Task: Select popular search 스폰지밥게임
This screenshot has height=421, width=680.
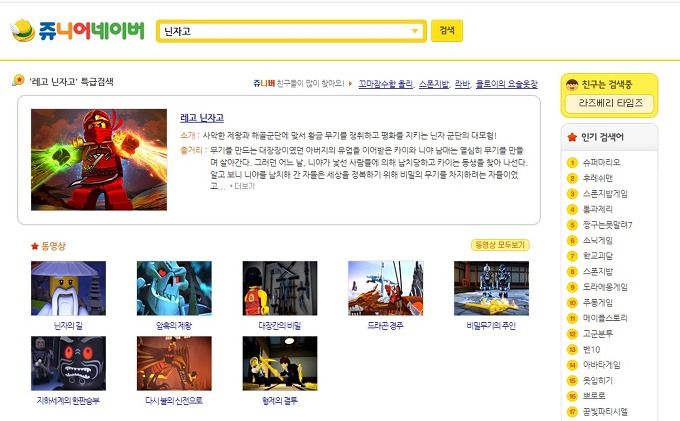Action: pos(605,194)
